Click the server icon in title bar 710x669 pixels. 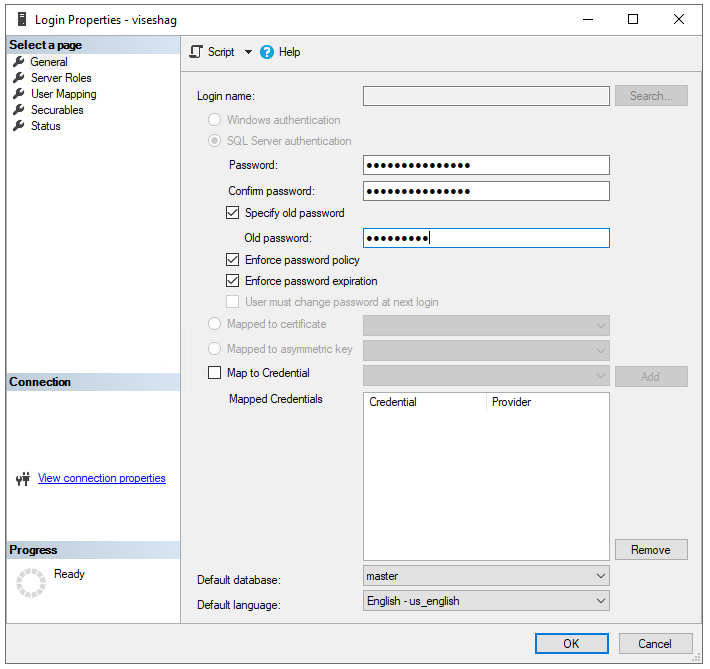pos(22,19)
